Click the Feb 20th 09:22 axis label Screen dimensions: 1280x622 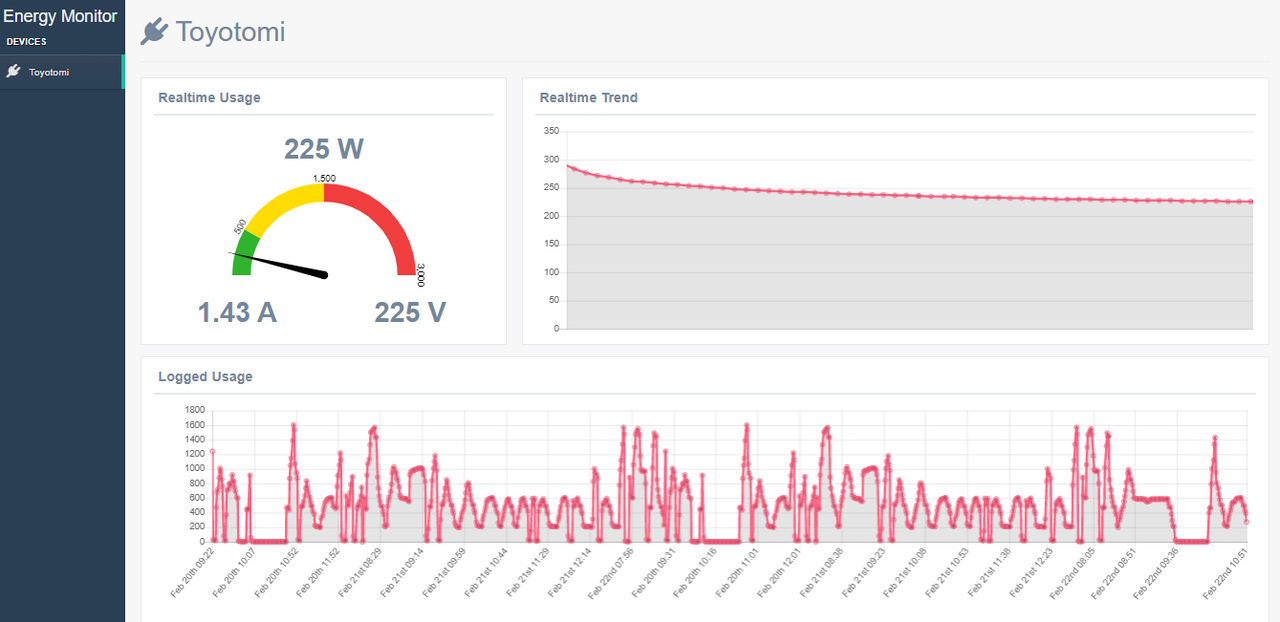tap(192, 572)
